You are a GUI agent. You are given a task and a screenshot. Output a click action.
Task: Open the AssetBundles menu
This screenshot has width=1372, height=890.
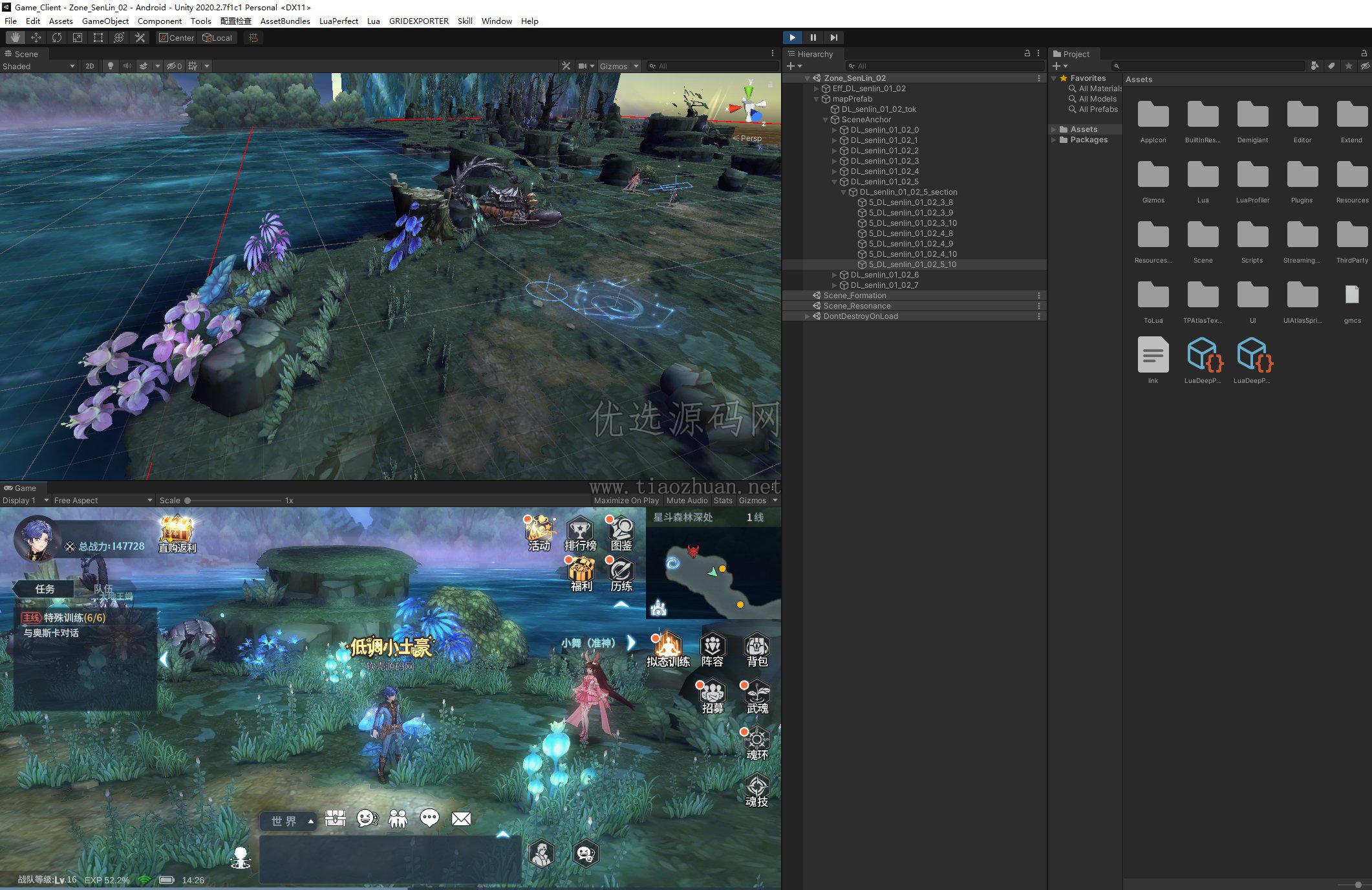click(285, 21)
